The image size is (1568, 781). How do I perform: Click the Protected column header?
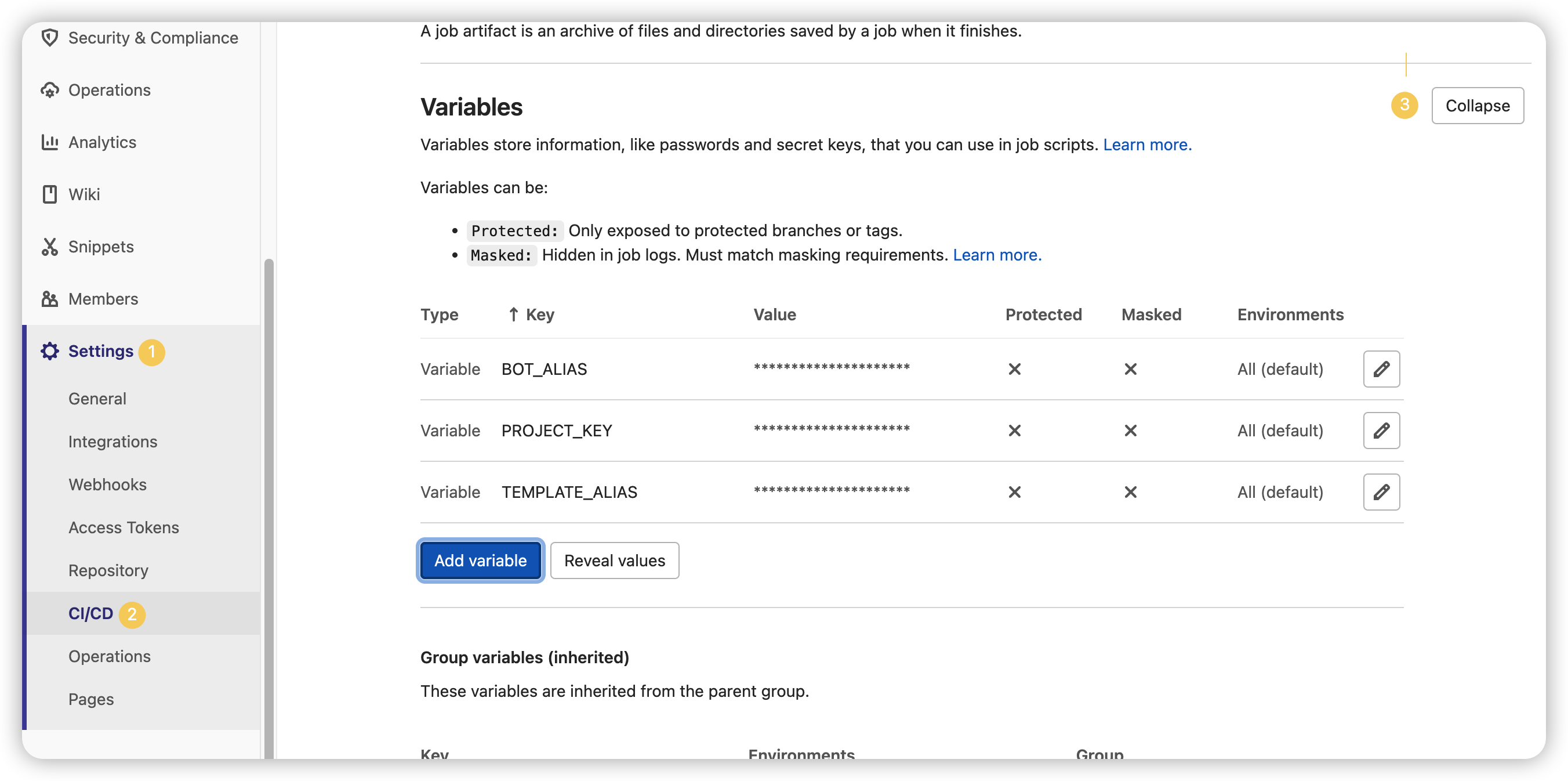click(x=1043, y=314)
